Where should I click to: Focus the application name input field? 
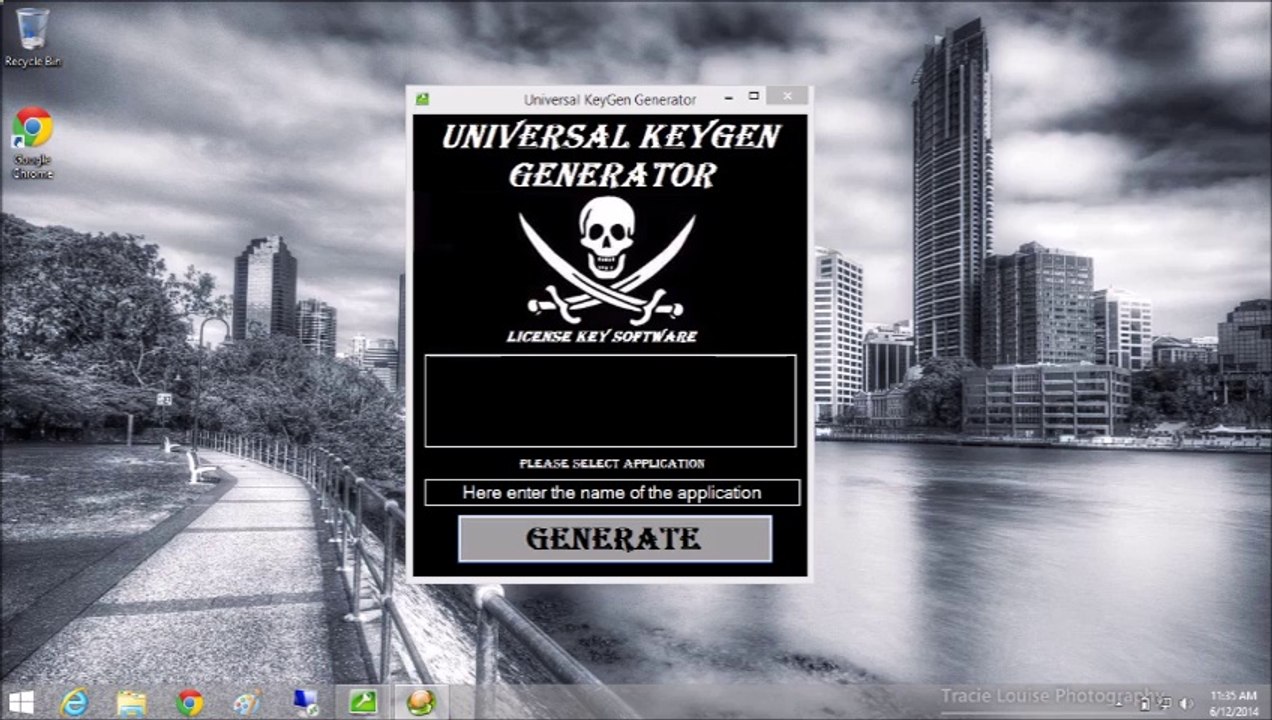click(x=612, y=493)
